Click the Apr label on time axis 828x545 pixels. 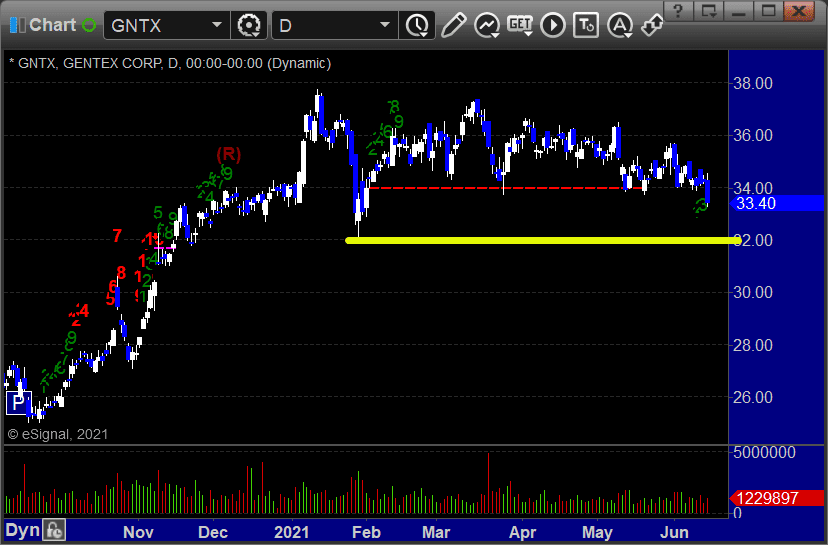click(522, 532)
